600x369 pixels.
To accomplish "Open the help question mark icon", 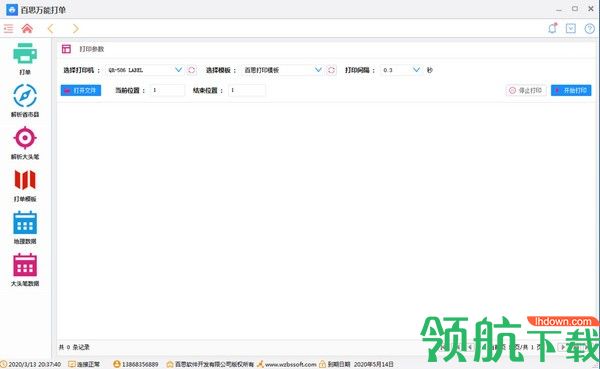I will [x=590, y=29].
